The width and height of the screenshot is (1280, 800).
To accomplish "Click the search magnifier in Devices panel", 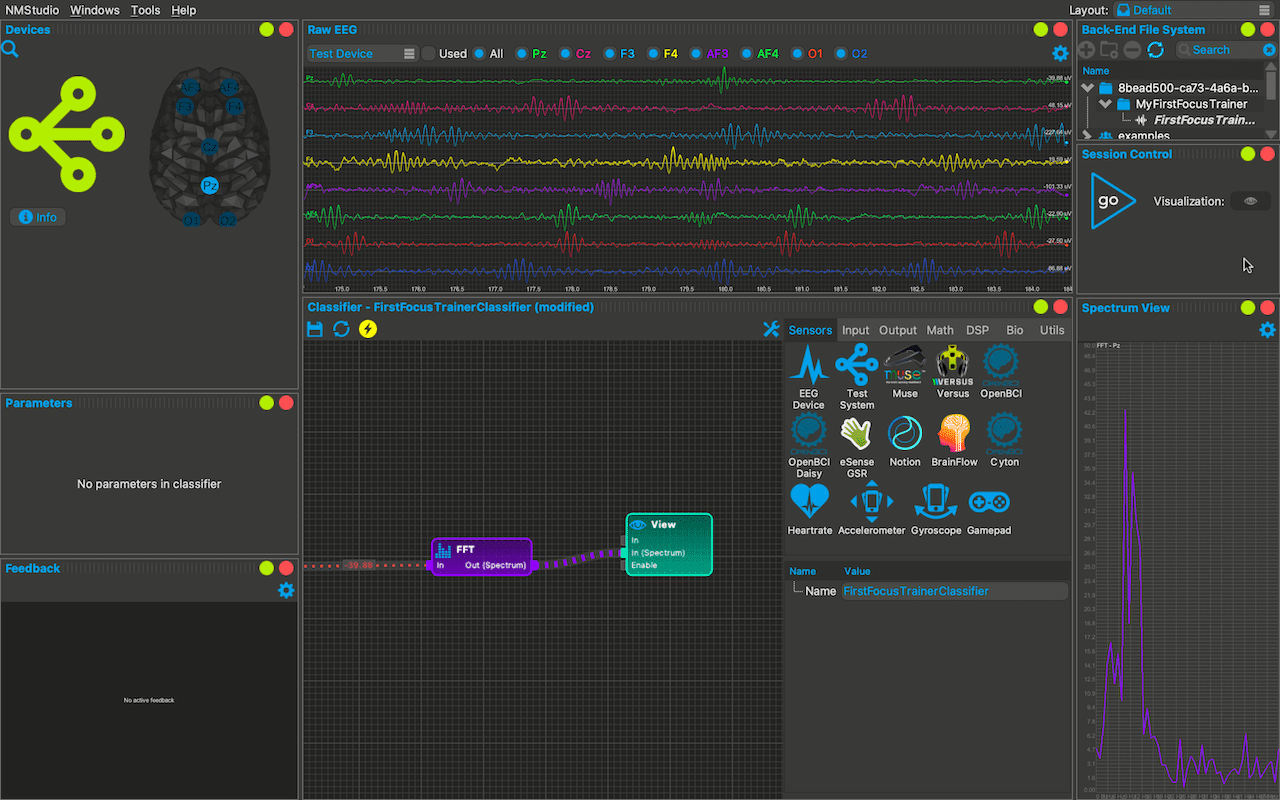I will coord(10,49).
